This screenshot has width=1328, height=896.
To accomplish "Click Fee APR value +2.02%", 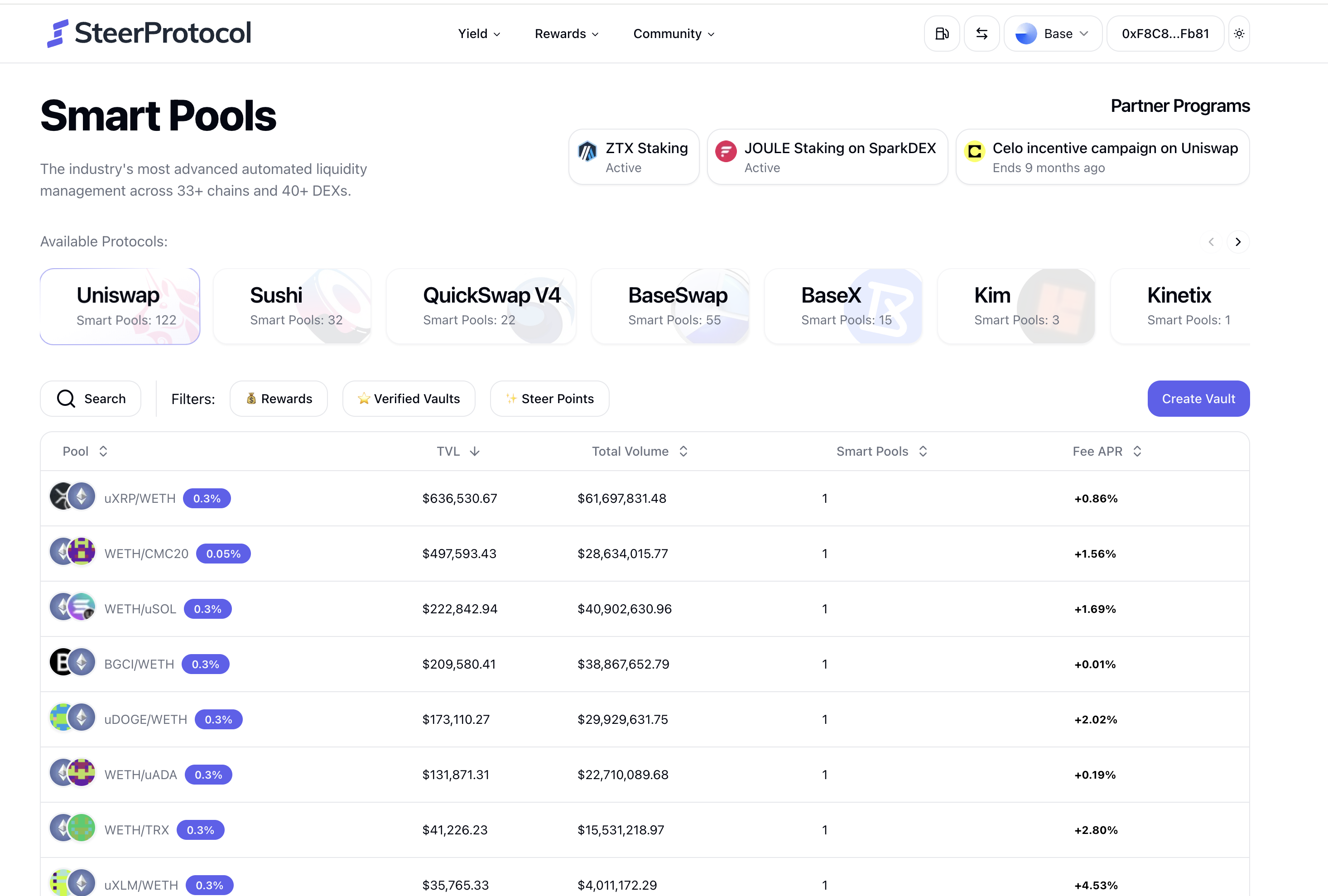I will pos(1096,719).
